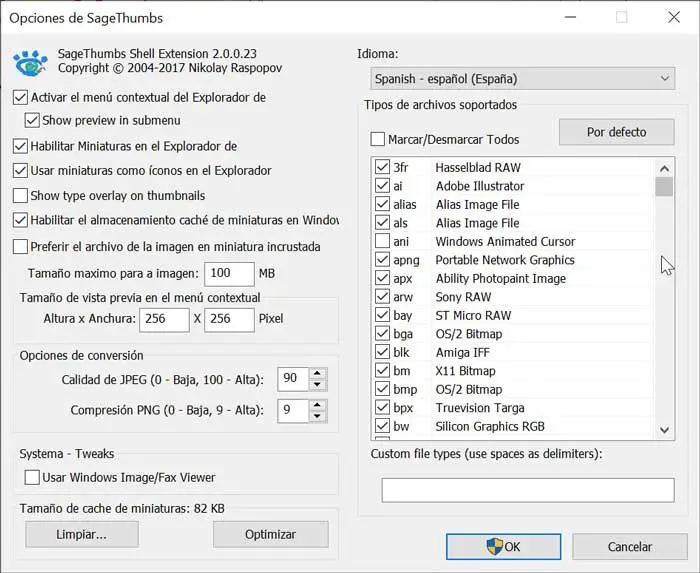Uncheck the alias Alias Image File type
700x573 pixels.
click(x=382, y=204)
